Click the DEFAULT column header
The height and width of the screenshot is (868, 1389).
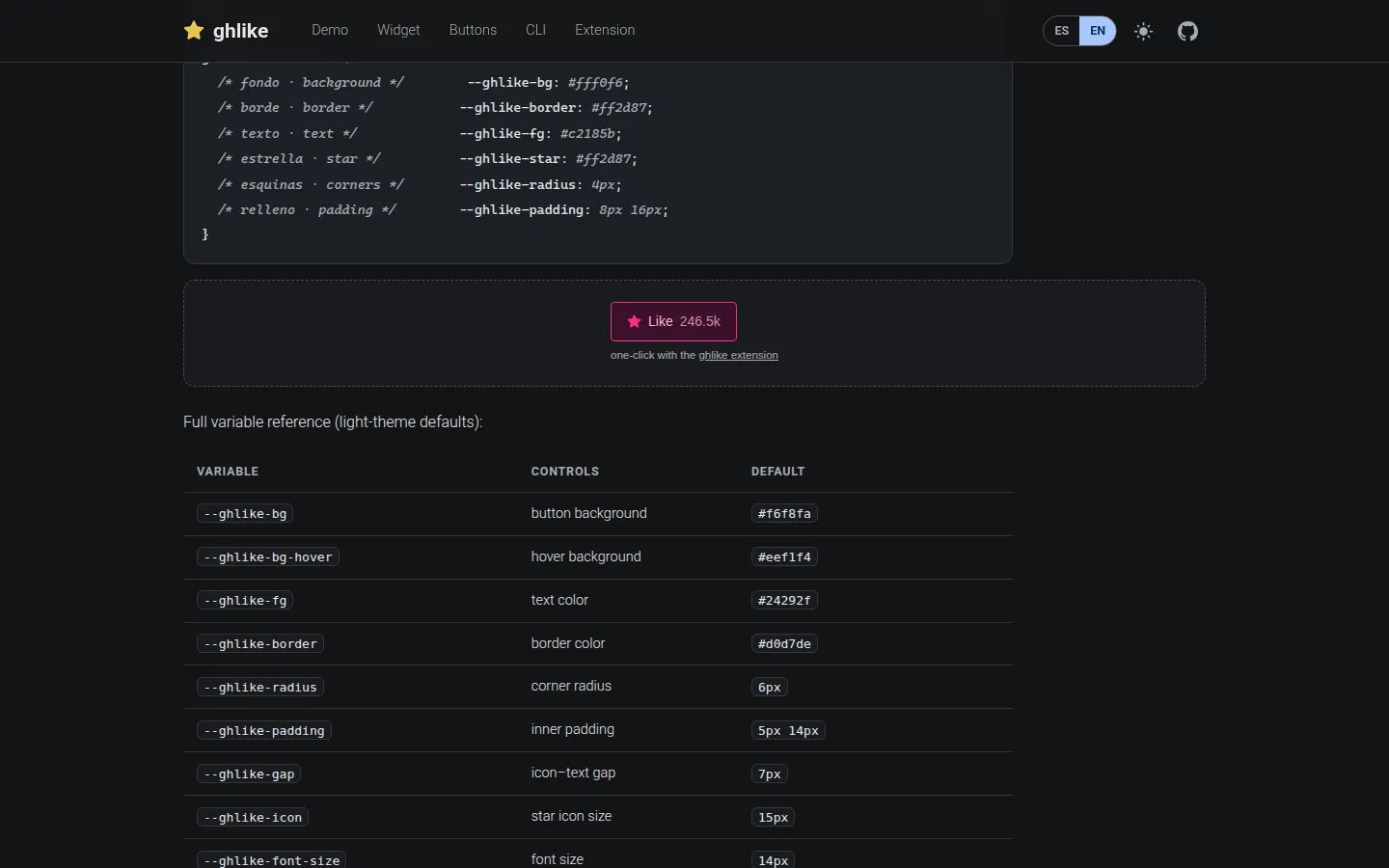pos(777,472)
